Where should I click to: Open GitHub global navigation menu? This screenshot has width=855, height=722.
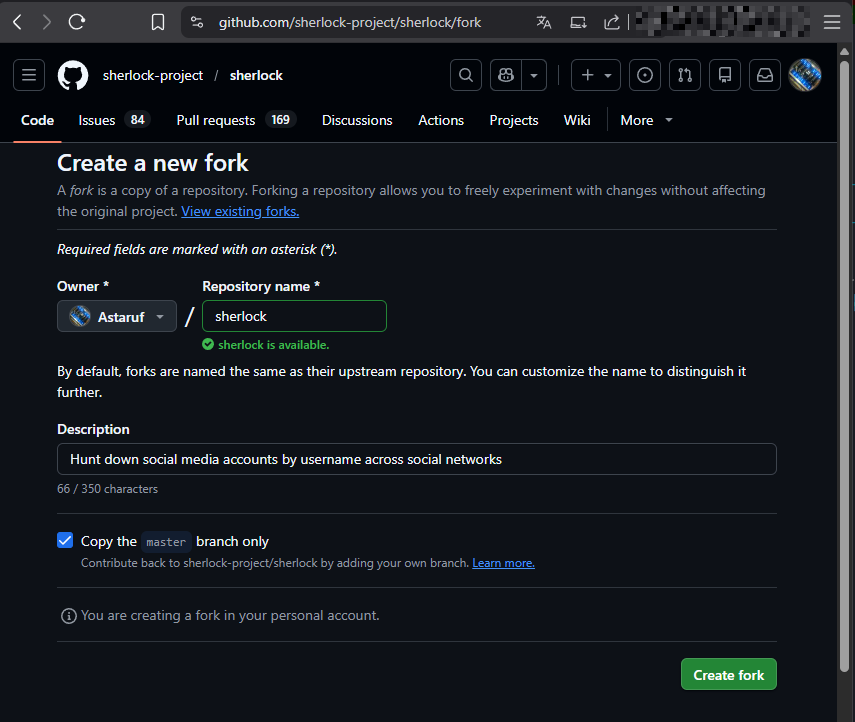pos(29,75)
